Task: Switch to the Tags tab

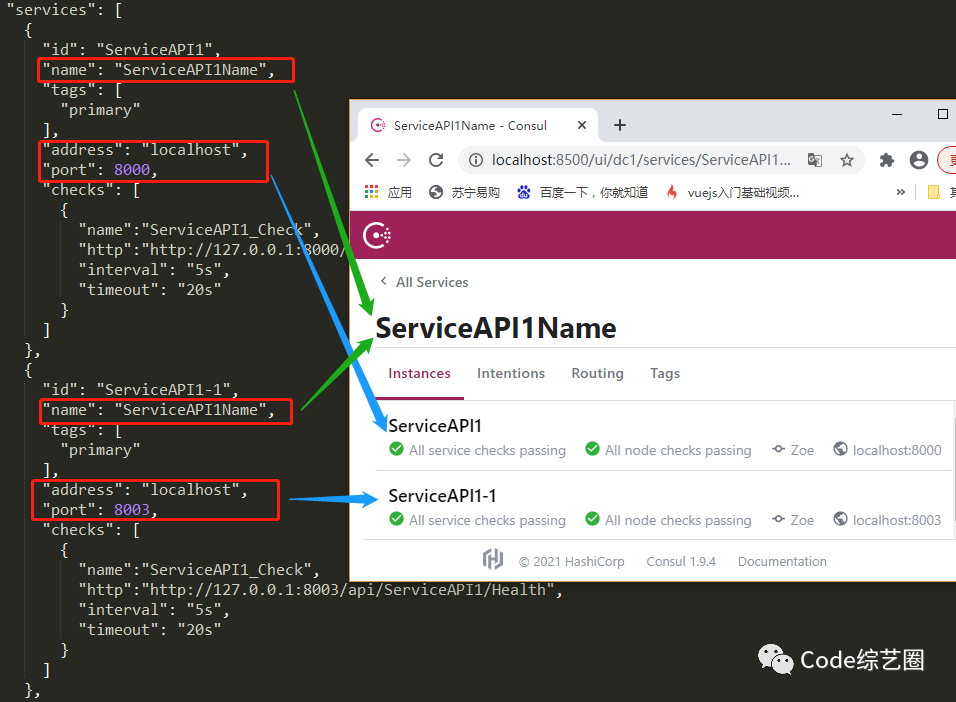Action: point(665,373)
